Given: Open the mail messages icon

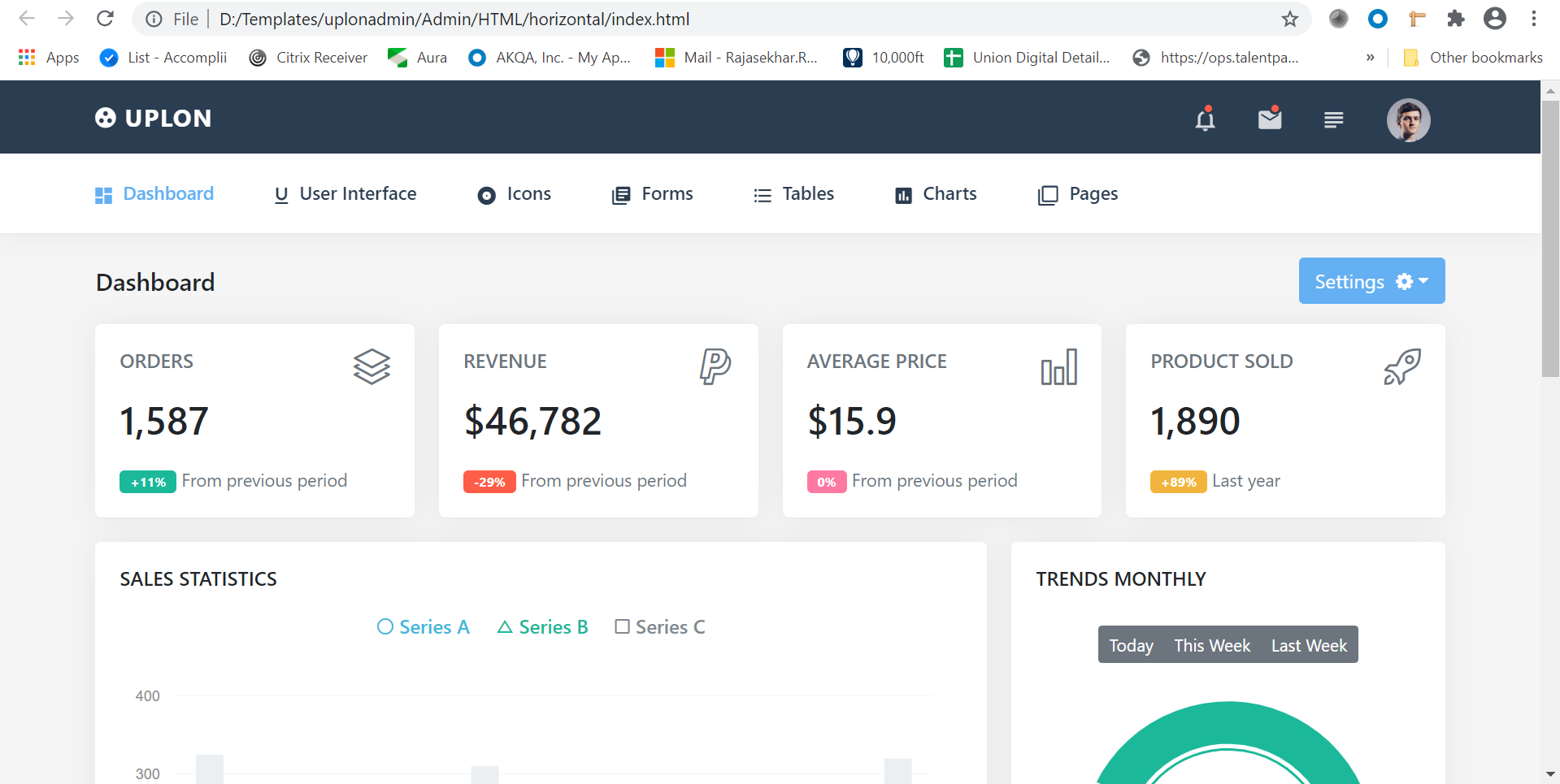Looking at the screenshot, I should [x=1270, y=119].
